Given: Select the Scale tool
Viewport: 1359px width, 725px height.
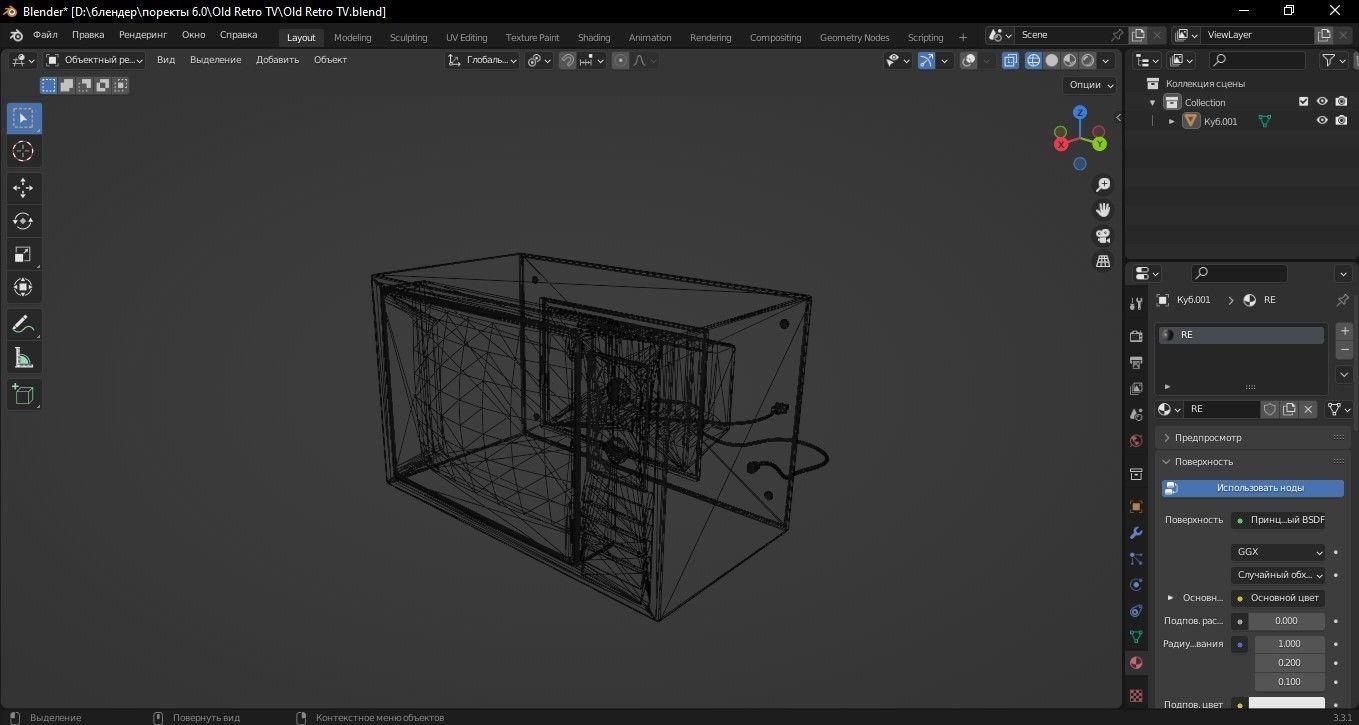Looking at the screenshot, I should tap(23, 254).
